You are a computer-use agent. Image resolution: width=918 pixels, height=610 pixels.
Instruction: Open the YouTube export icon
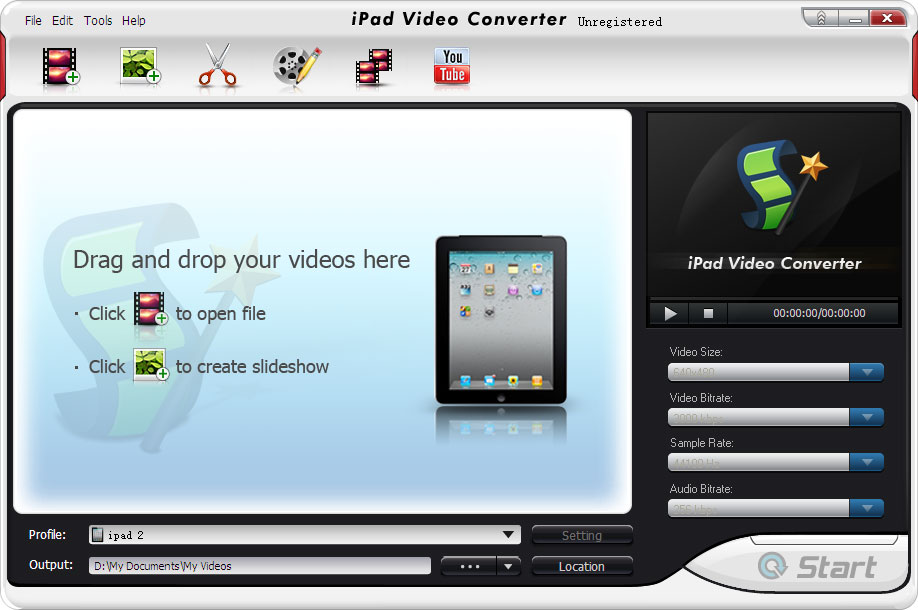451,65
